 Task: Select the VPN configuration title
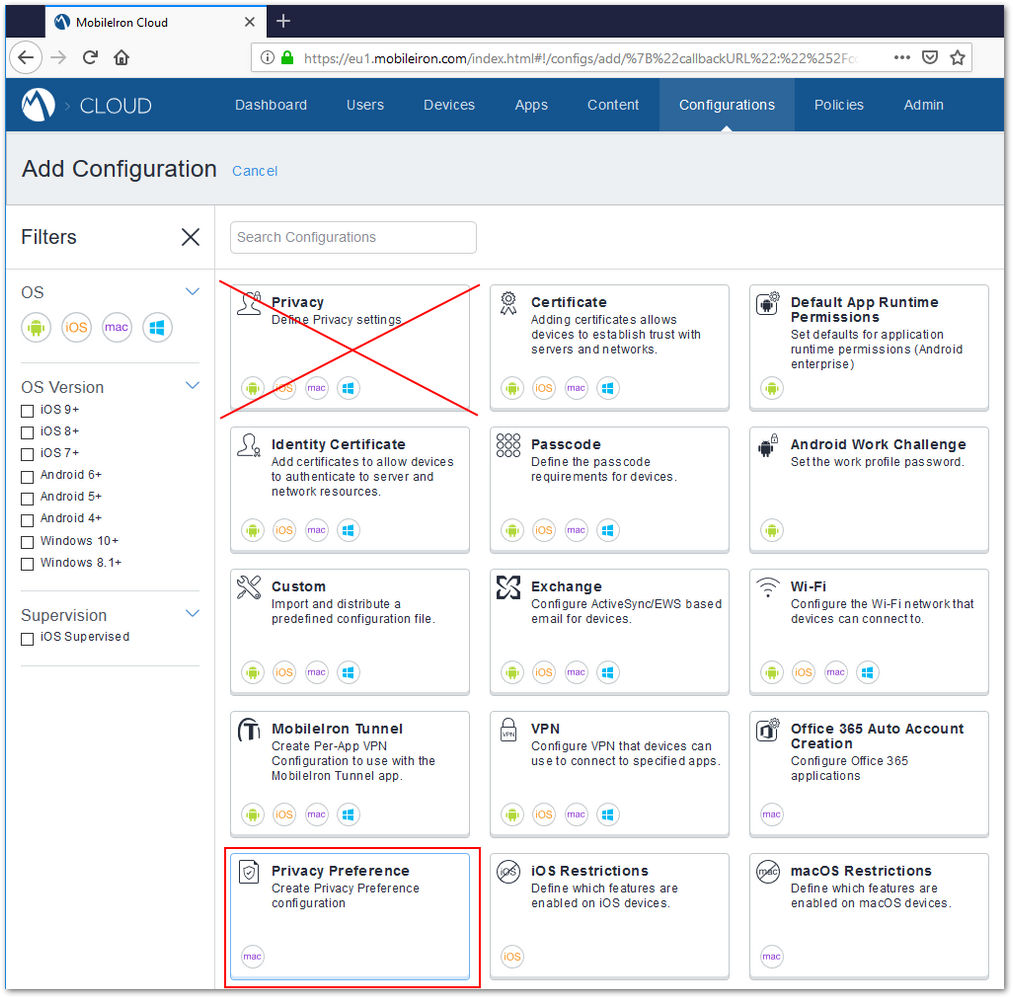(545, 729)
